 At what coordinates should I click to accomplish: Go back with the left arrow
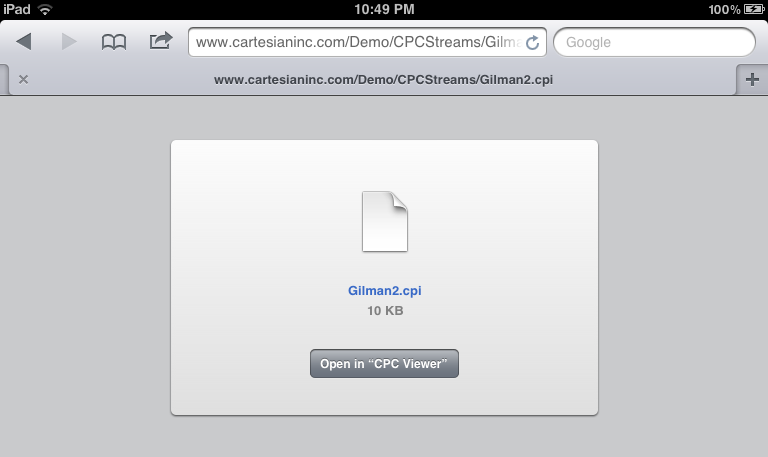pyautogui.click(x=24, y=42)
